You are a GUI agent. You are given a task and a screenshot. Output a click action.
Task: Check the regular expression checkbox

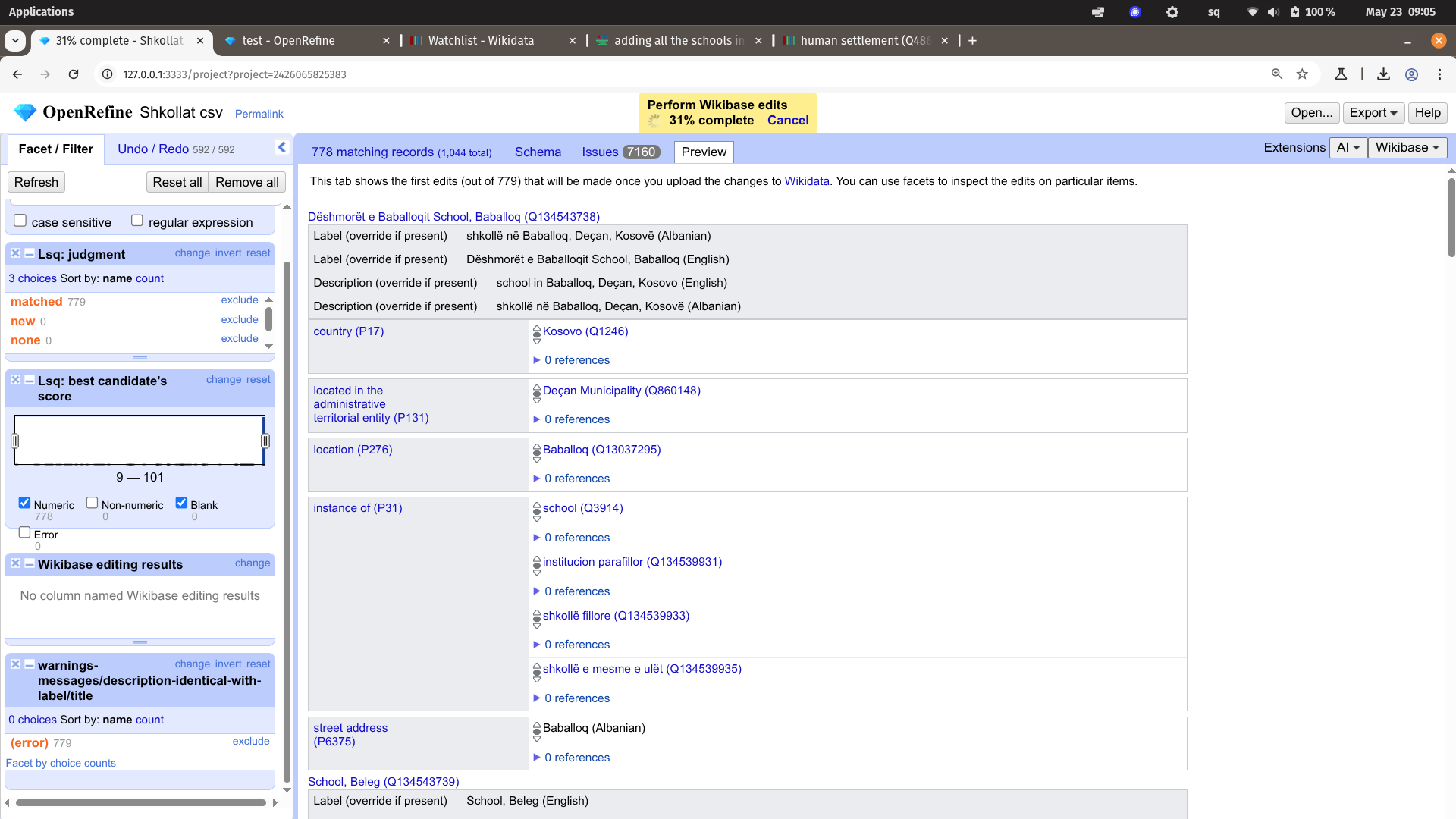click(x=137, y=219)
